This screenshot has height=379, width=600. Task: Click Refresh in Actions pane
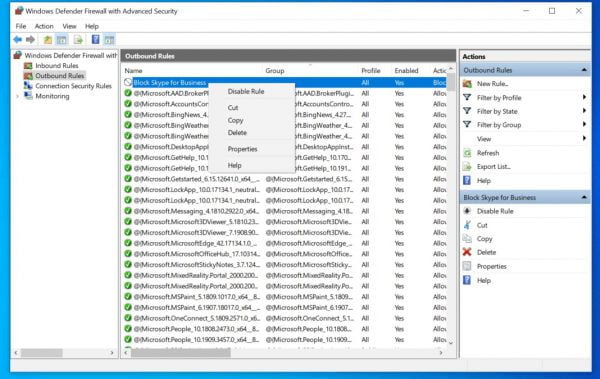[x=488, y=153]
